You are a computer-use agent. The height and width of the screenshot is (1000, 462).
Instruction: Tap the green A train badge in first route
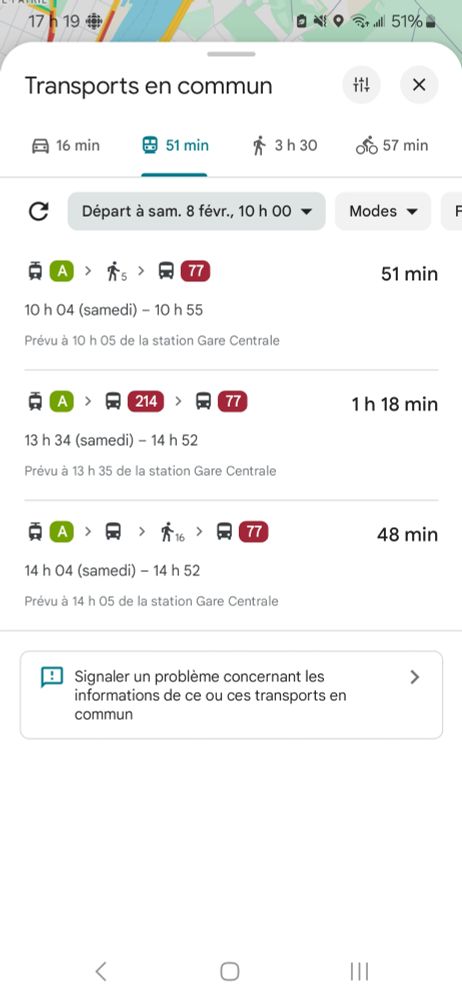(x=62, y=272)
